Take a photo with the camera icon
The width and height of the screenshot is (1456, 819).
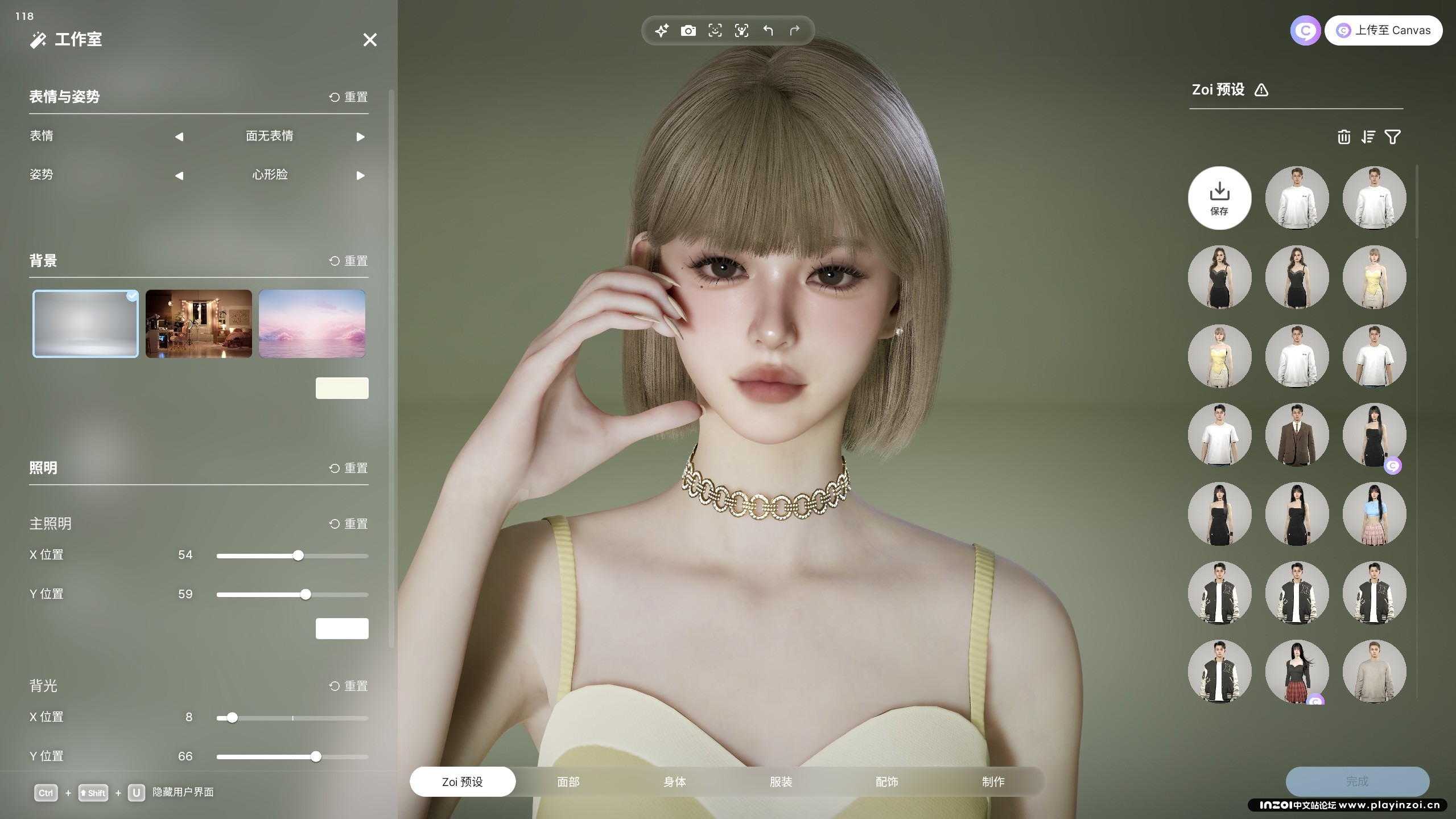688,31
